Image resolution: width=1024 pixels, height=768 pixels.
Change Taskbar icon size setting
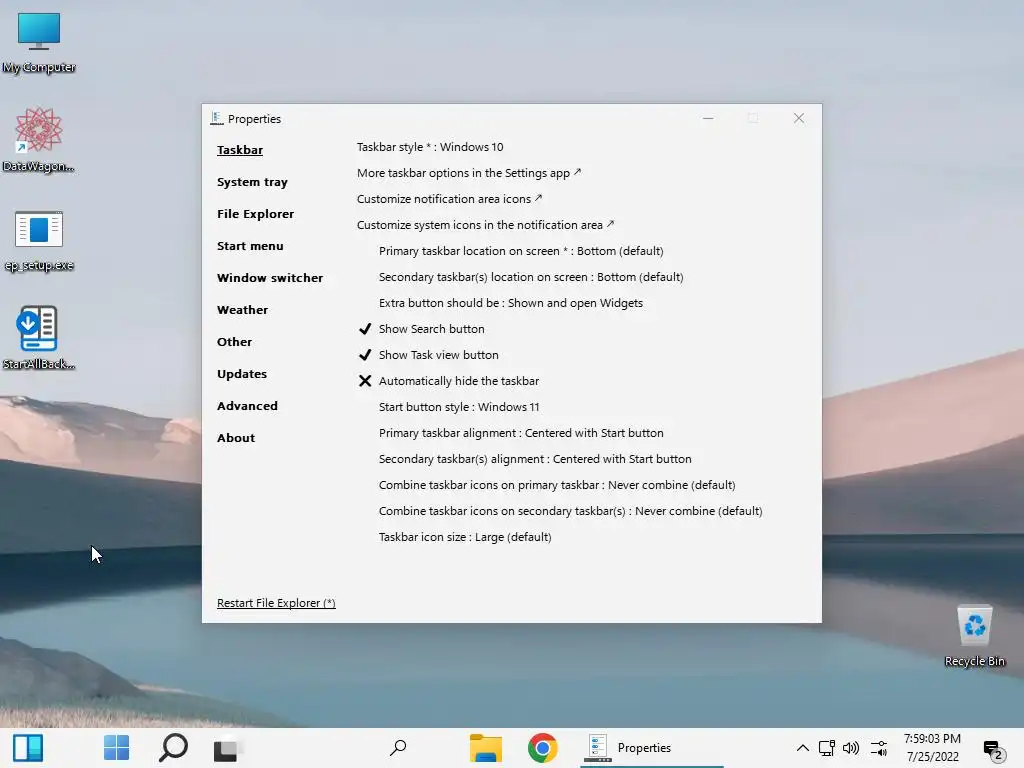tap(465, 537)
